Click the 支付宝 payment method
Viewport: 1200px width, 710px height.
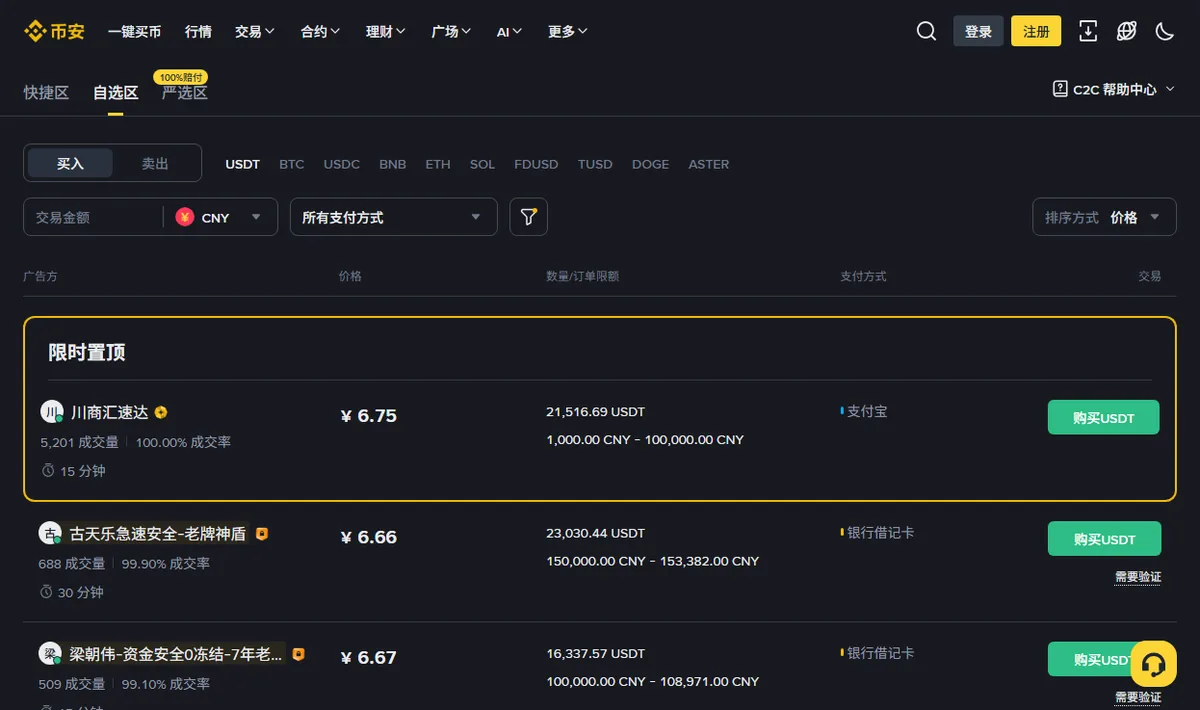coord(867,411)
